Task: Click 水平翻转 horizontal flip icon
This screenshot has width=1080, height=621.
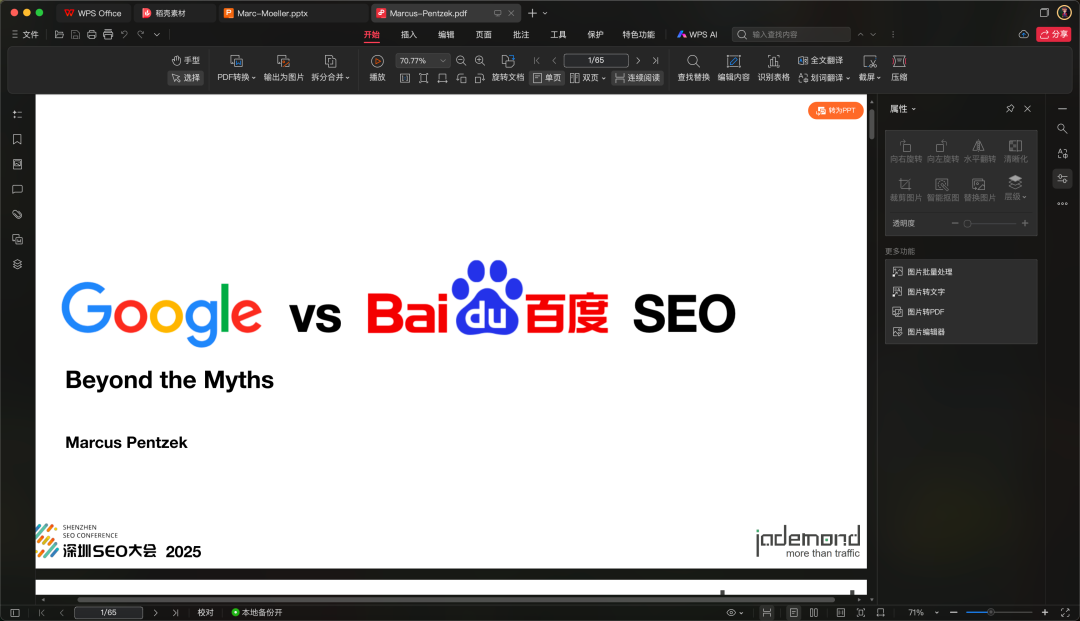Action: (x=979, y=151)
